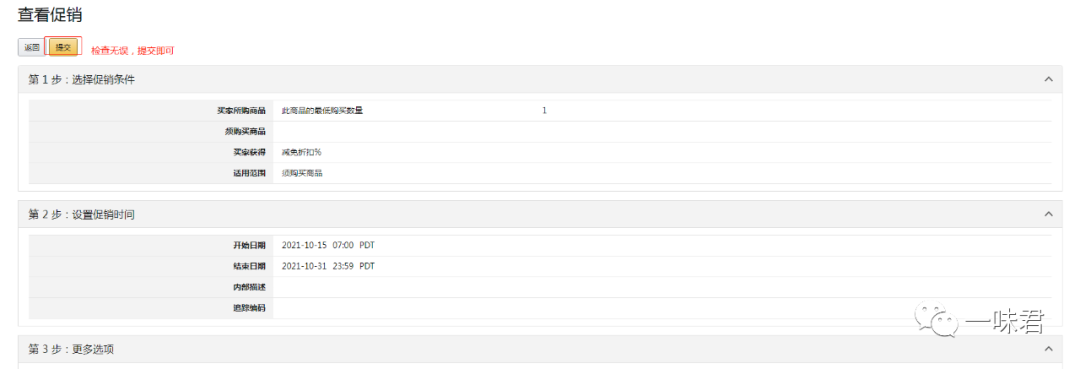This screenshot has height=369, width=1080.
Task: Click the WeChat logo icon in watermark
Action: (936, 321)
